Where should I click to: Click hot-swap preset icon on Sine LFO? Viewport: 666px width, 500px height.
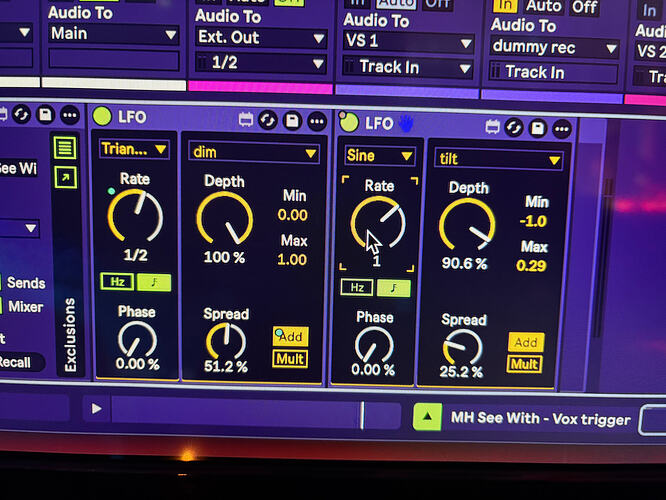pyautogui.click(x=514, y=127)
